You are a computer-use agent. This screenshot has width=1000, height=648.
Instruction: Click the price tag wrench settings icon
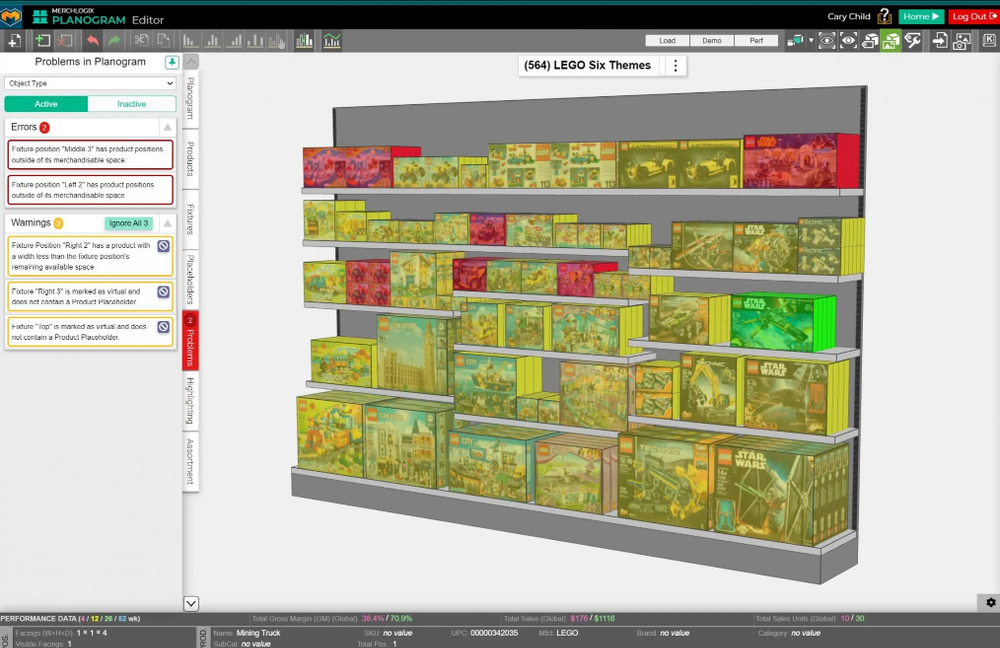click(x=913, y=41)
